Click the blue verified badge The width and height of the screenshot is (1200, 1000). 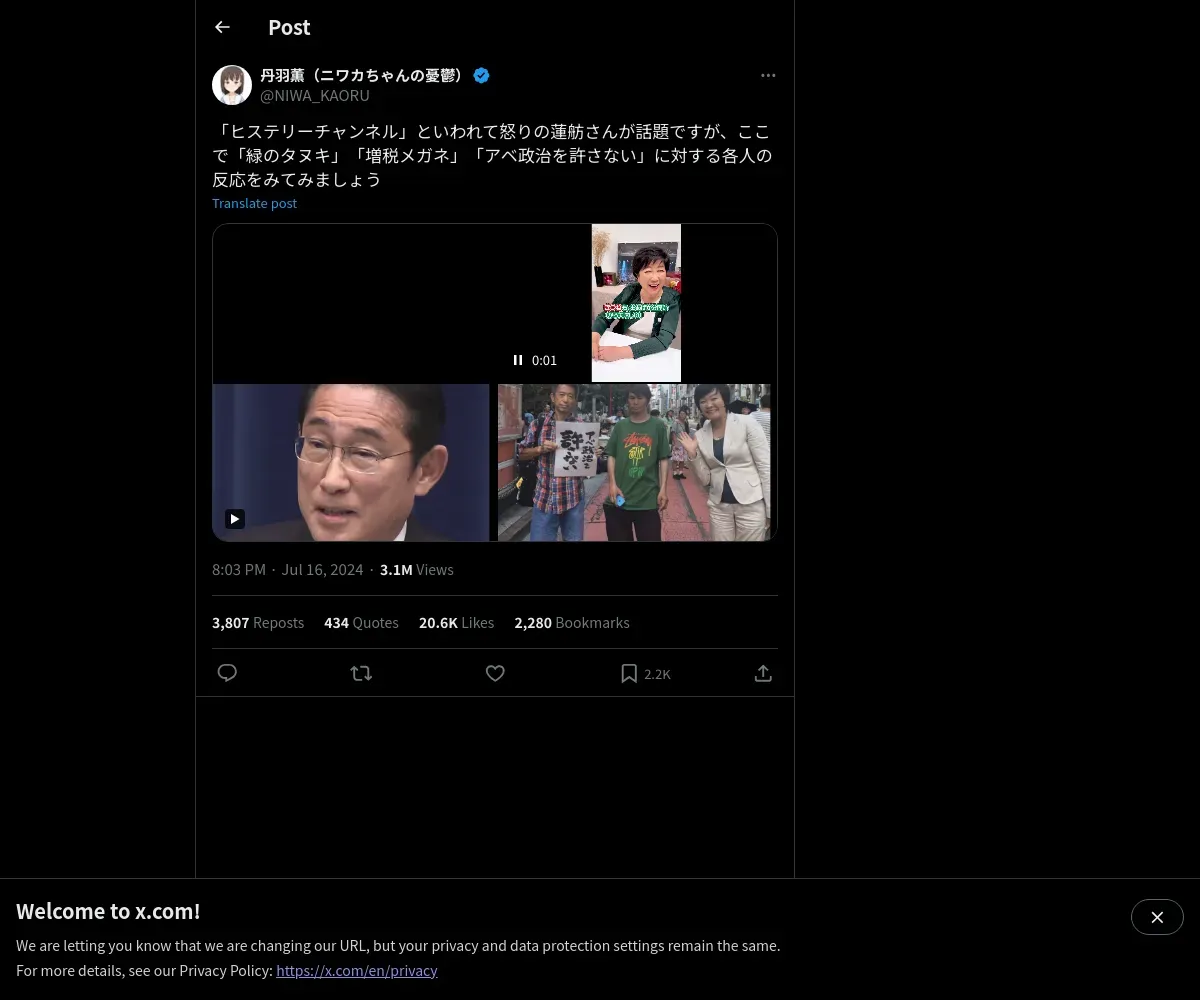click(x=481, y=75)
